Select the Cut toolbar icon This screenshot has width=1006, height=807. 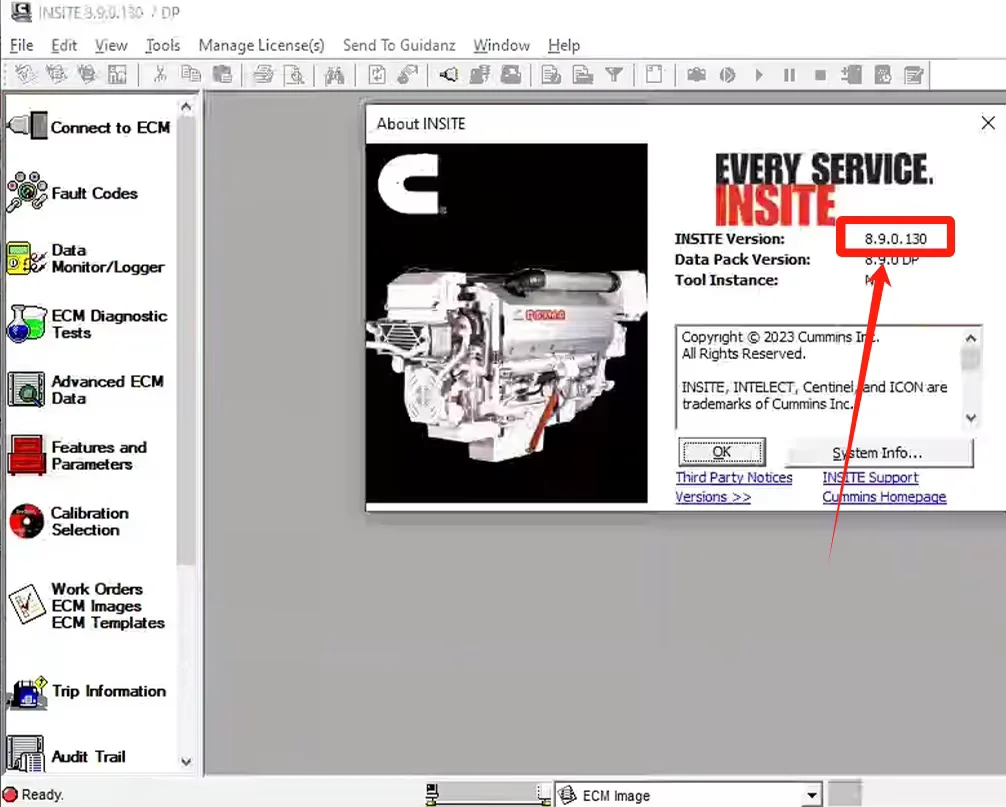[160, 74]
